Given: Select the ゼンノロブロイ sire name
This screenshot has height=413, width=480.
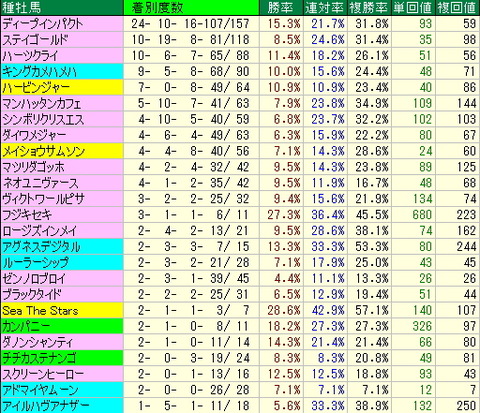Looking at the screenshot, I should (x=34, y=279).
